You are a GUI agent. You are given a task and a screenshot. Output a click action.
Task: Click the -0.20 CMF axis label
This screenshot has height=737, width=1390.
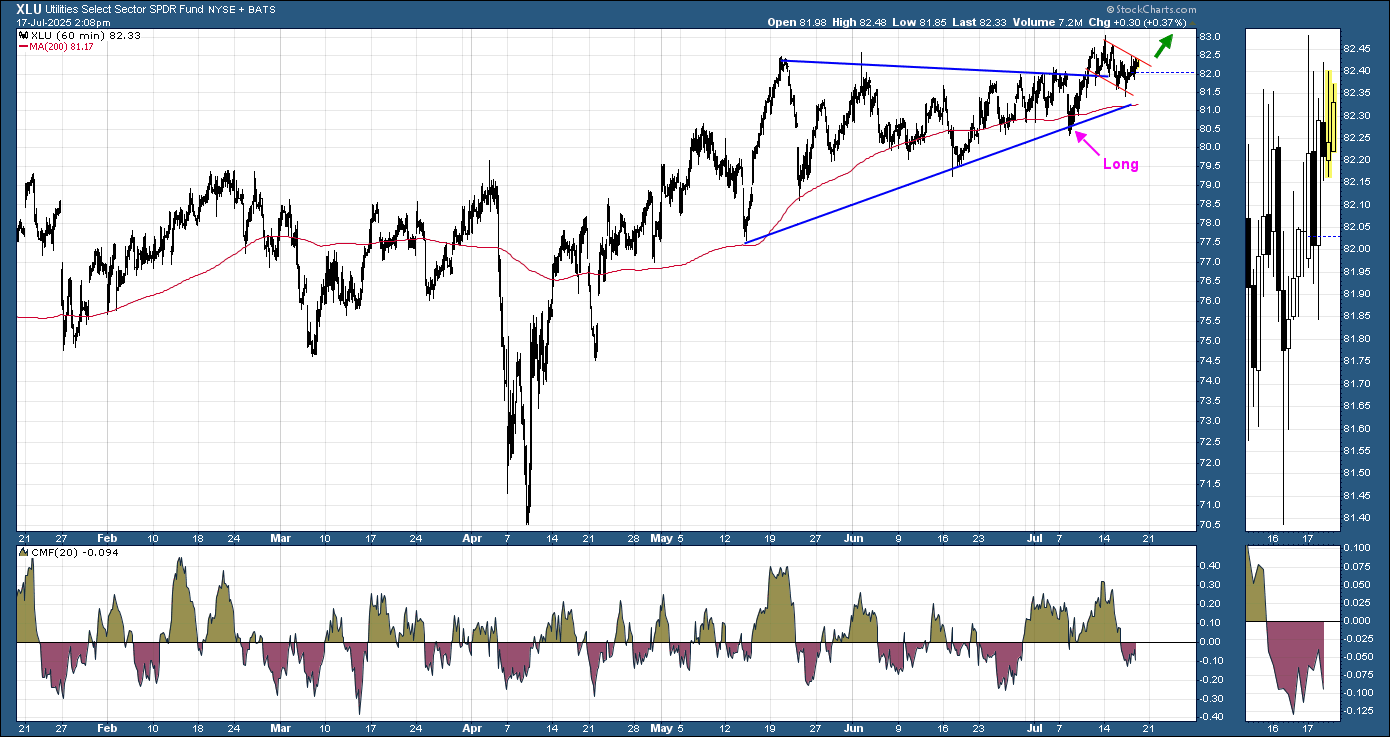click(x=1211, y=679)
